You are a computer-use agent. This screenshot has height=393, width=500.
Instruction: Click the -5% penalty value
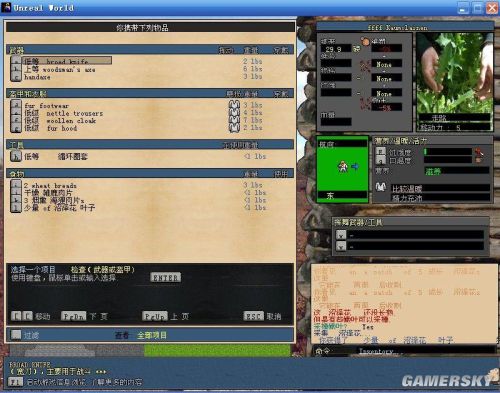[x=386, y=107]
